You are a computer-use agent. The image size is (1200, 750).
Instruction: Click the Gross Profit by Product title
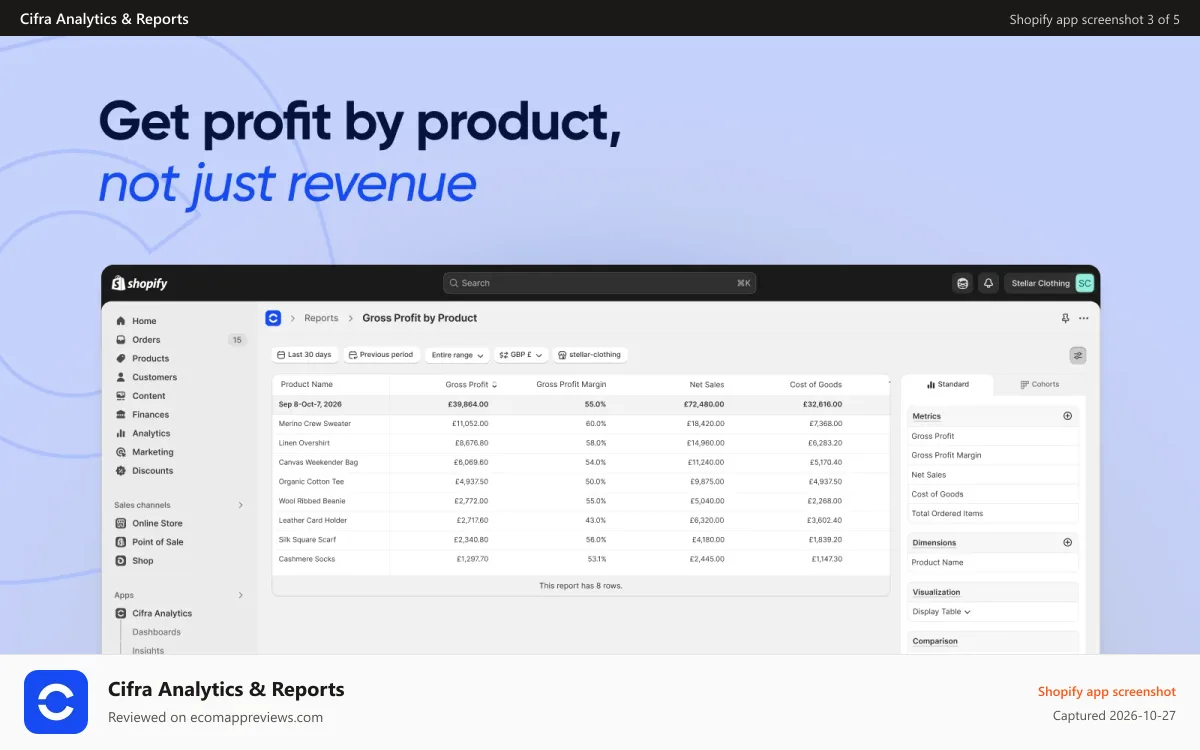[420, 318]
